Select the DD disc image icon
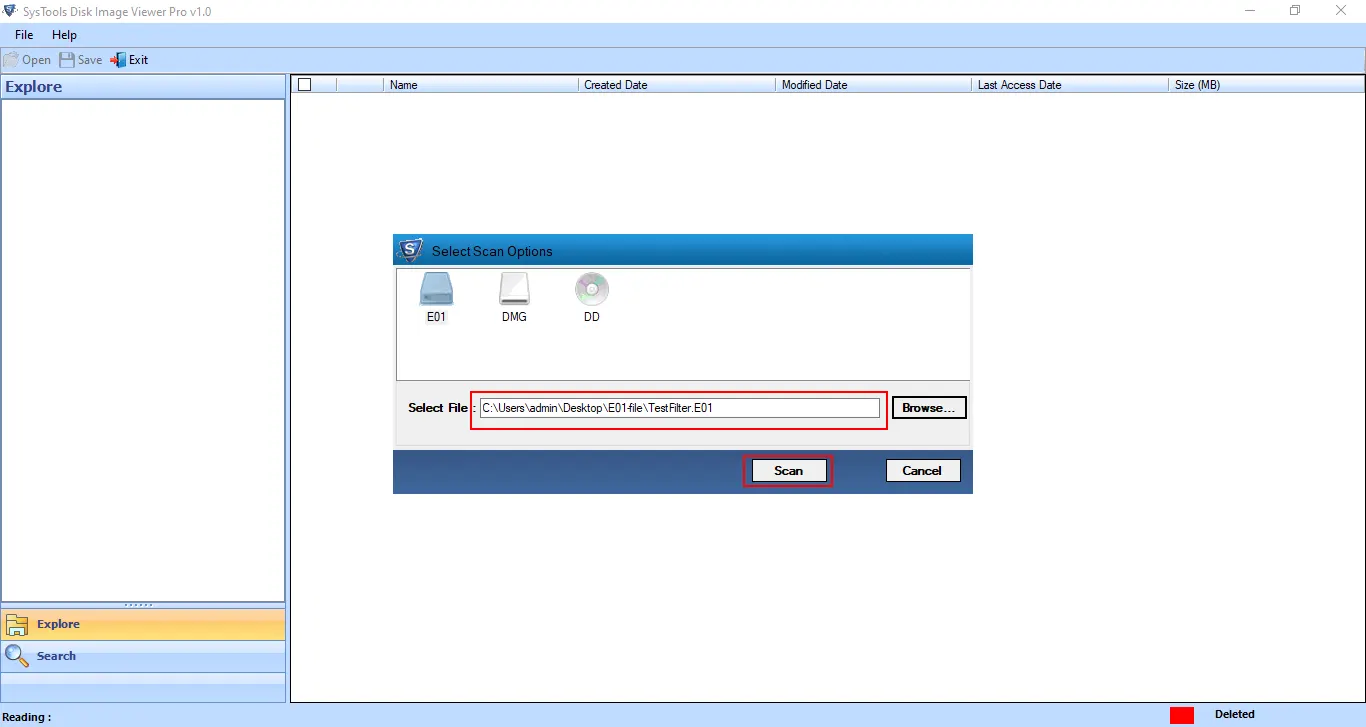 click(x=592, y=290)
